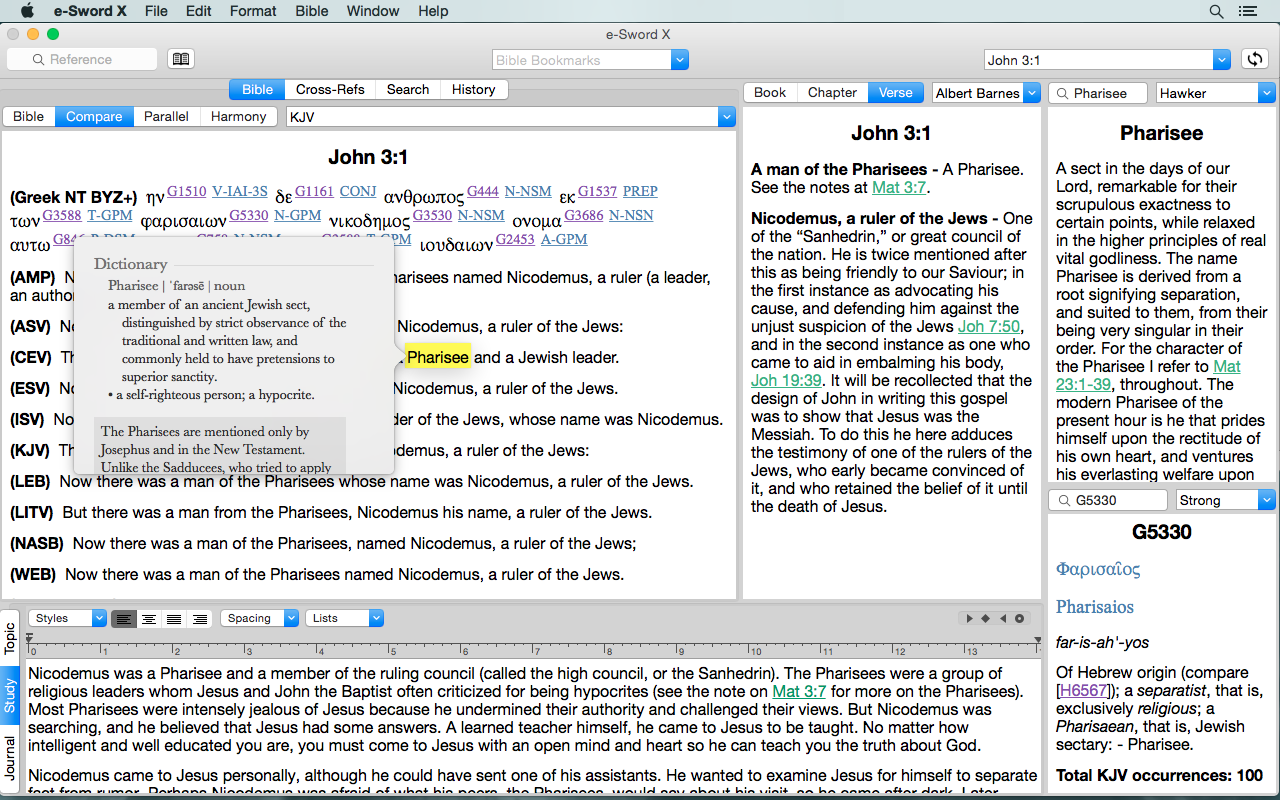This screenshot has width=1280, height=800.
Task: Follow the Joh 7:50 link
Action: pyautogui.click(x=989, y=327)
